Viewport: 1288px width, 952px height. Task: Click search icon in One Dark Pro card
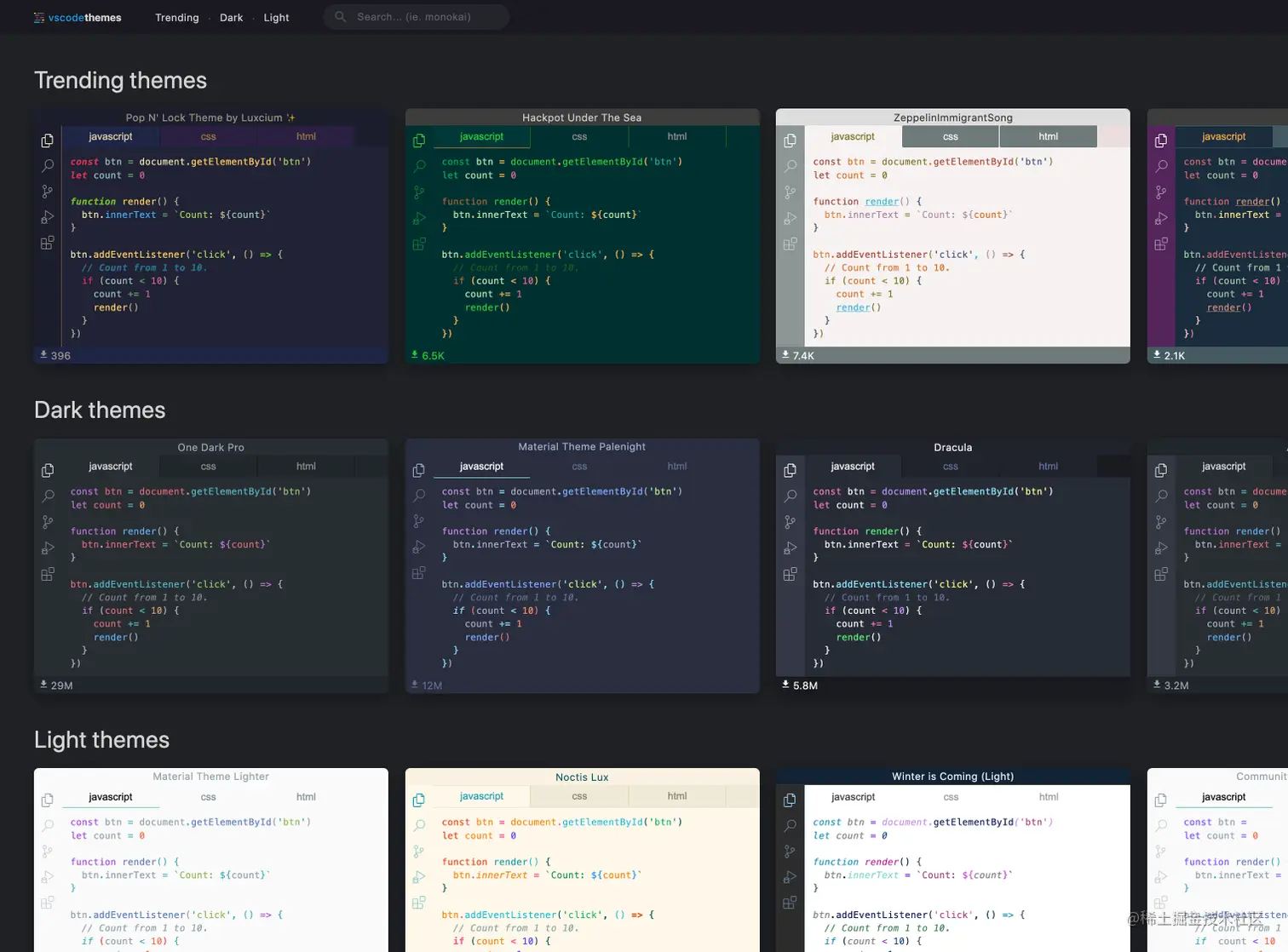coord(48,496)
